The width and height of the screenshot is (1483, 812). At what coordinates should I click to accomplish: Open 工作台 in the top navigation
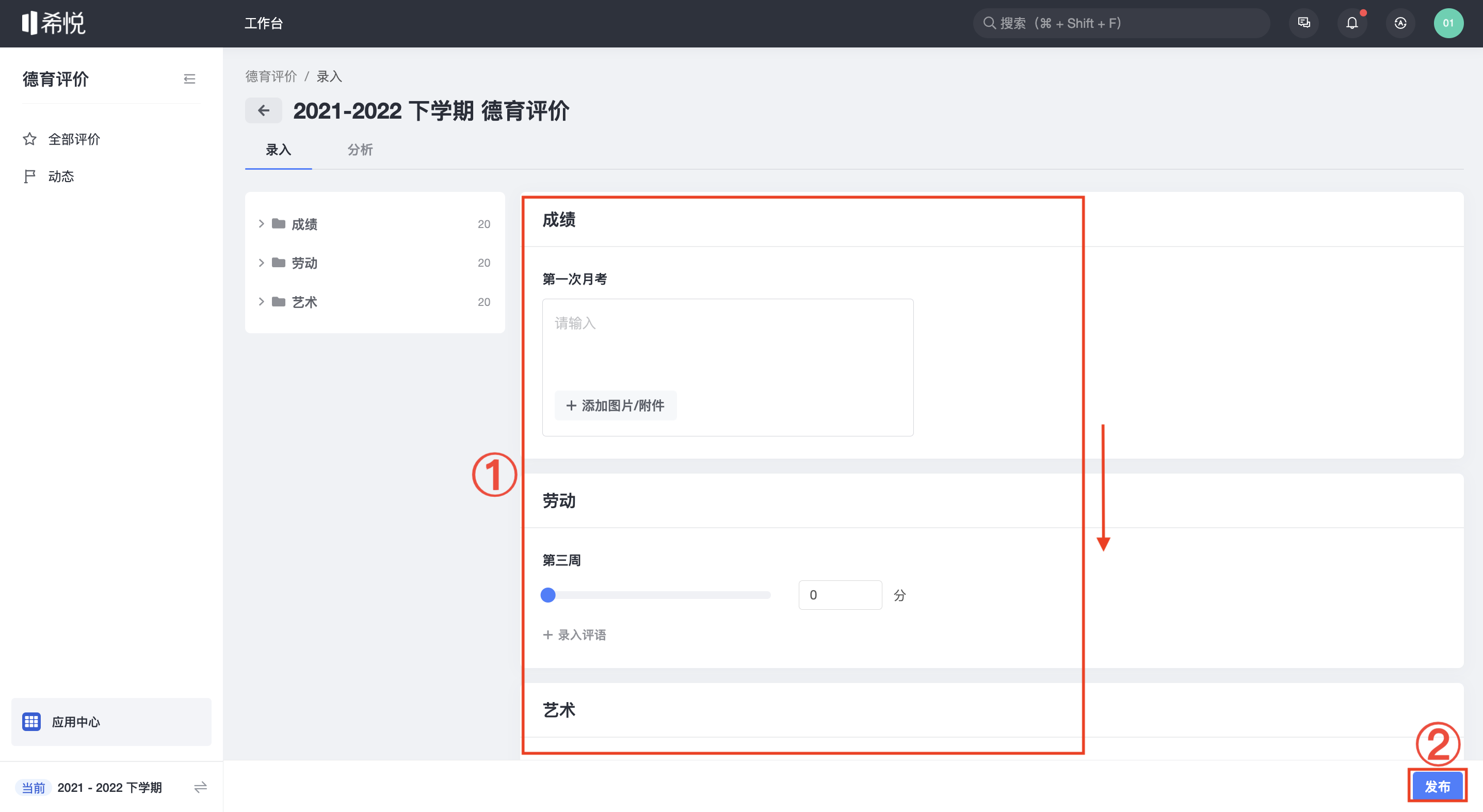coord(264,23)
